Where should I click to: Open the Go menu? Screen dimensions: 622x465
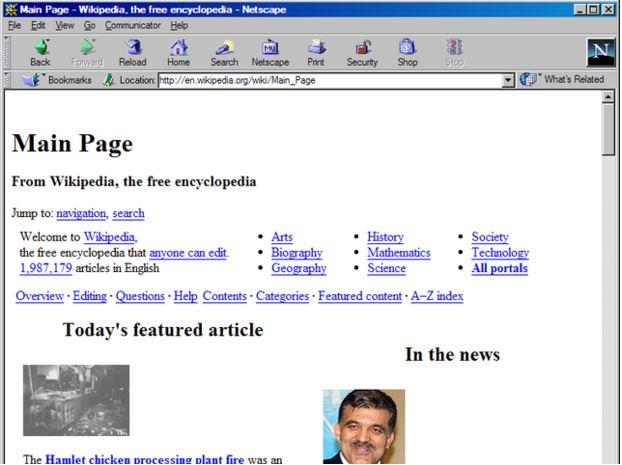(90, 26)
